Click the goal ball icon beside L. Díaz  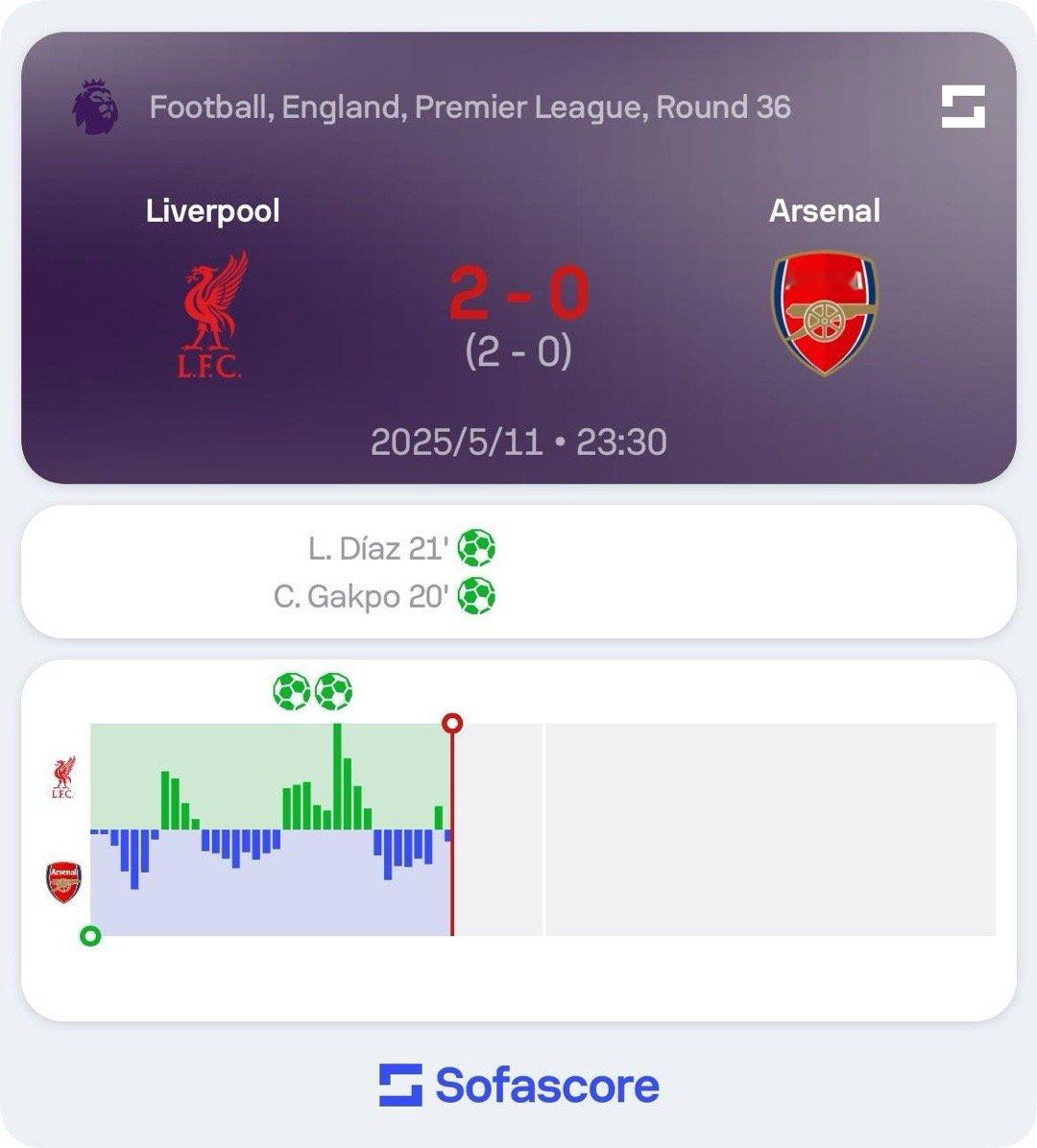(x=476, y=548)
